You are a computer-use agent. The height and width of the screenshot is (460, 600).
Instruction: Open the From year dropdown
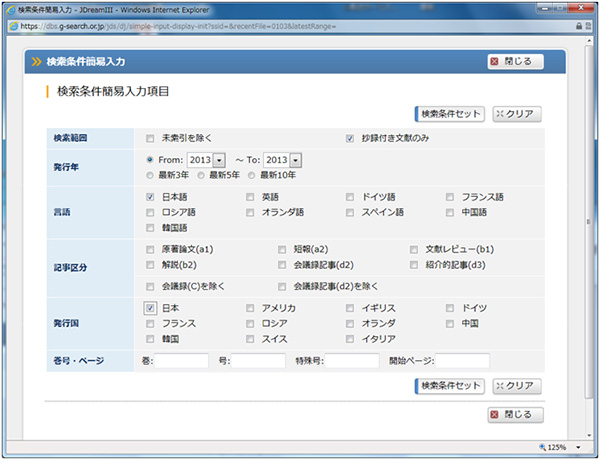(219, 160)
